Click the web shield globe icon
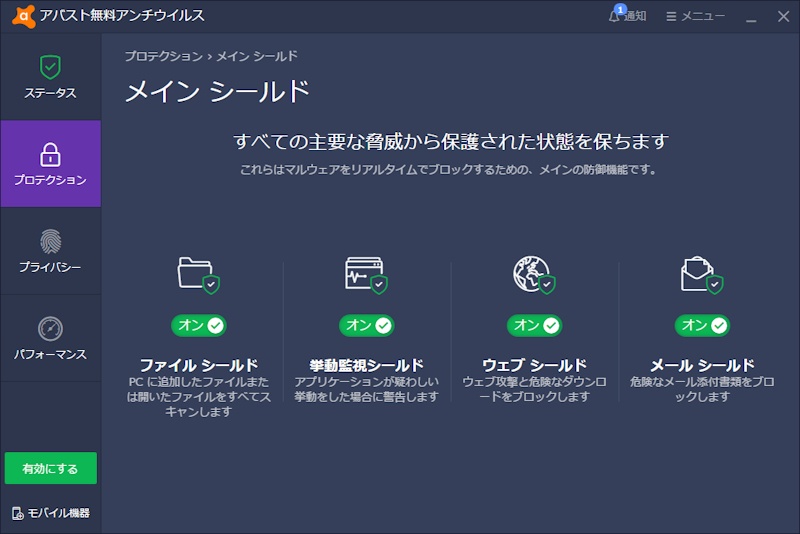The height and width of the screenshot is (534, 800). tap(534, 275)
